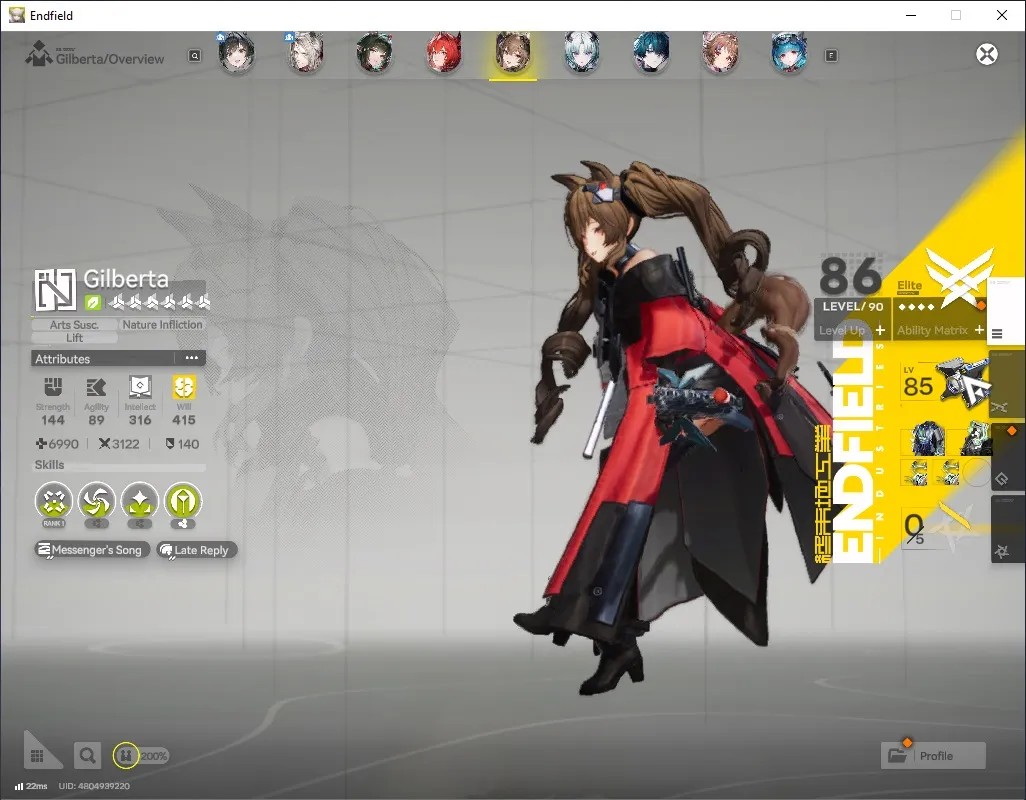Image resolution: width=1026 pixels, height=800 pixels.
Task: Click the Elite promotion emblem
Action: (x=959, y=279)
